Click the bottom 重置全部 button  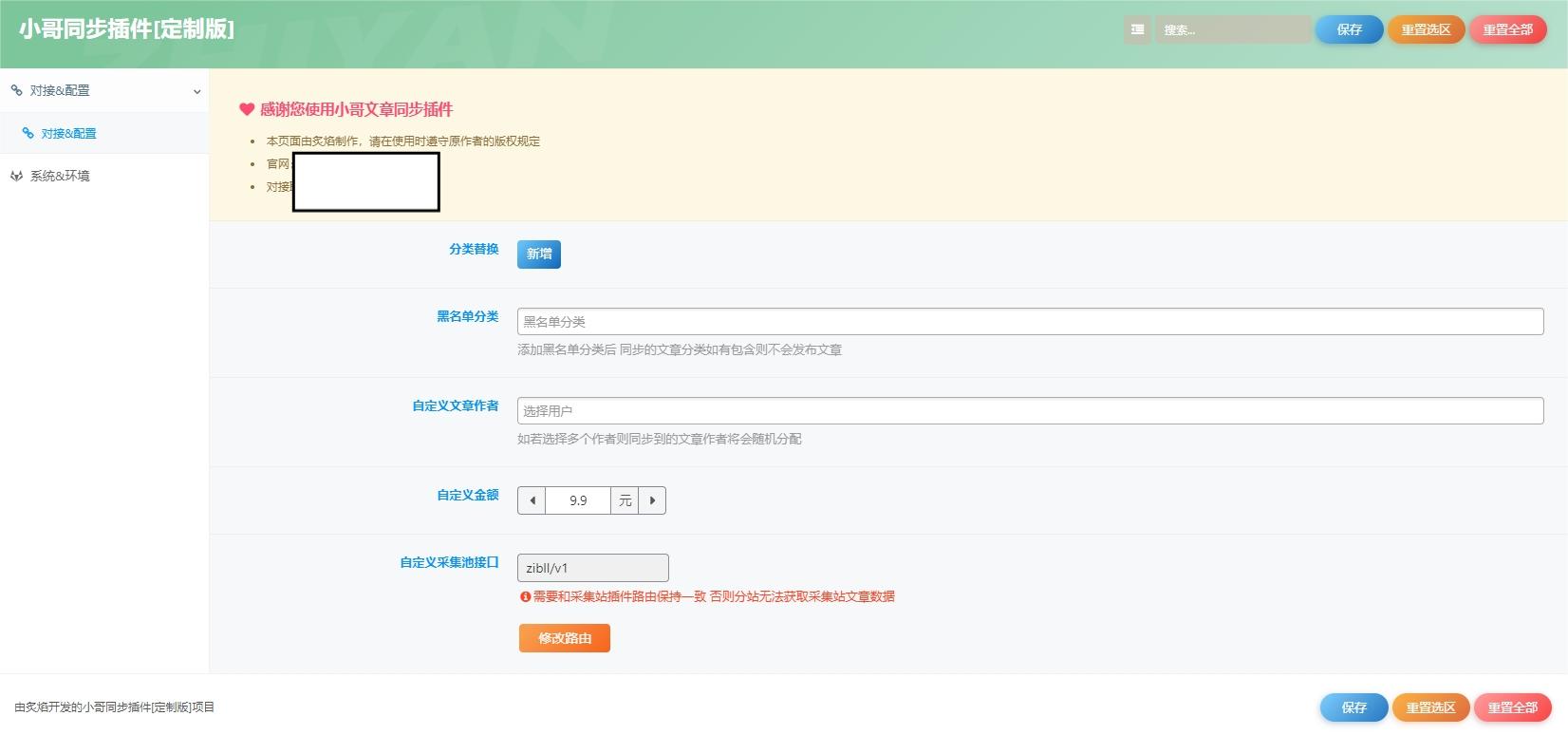pyautogui.click(x=1512, y=707)
